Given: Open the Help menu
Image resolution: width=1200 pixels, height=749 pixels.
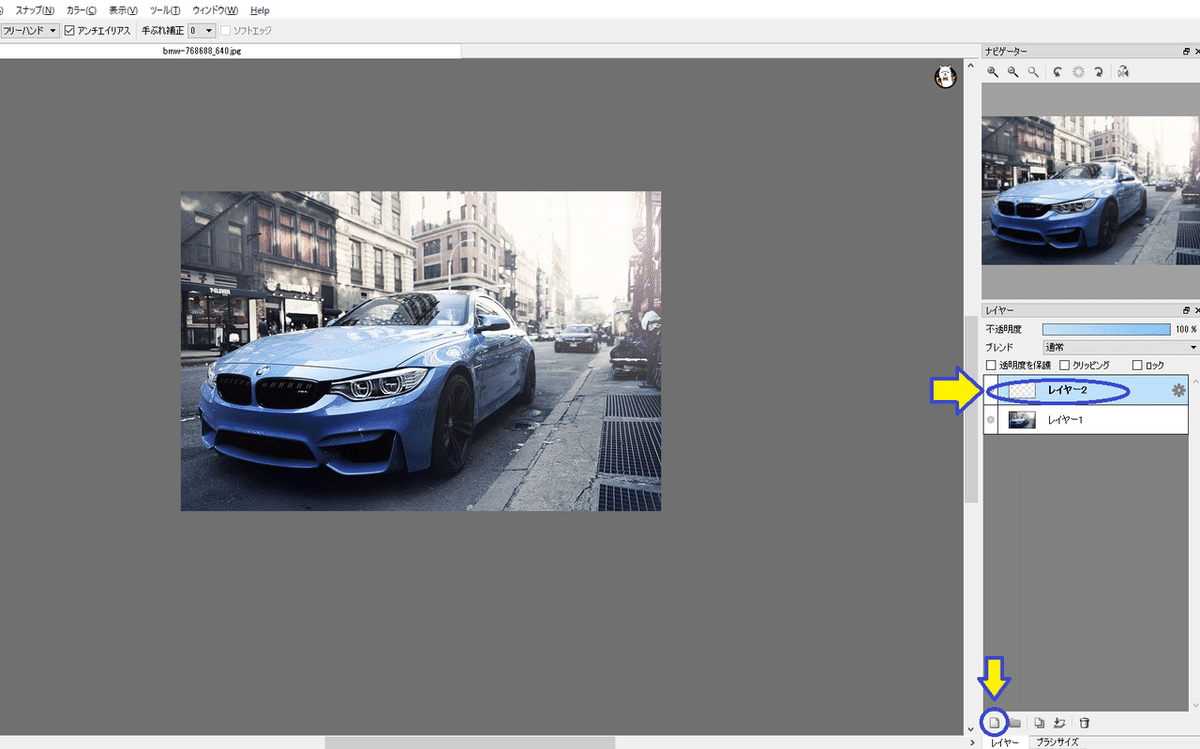Looking at the screenshot, I should [260, 10].
